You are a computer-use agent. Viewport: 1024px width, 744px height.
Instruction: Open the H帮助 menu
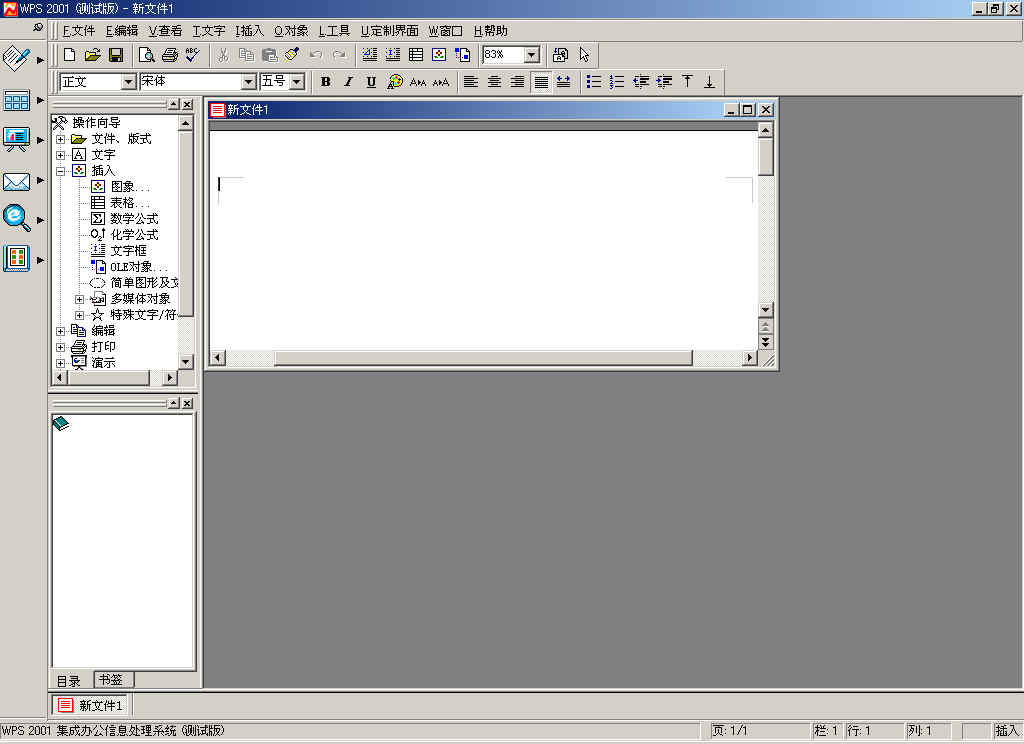(x=490, y=31)
